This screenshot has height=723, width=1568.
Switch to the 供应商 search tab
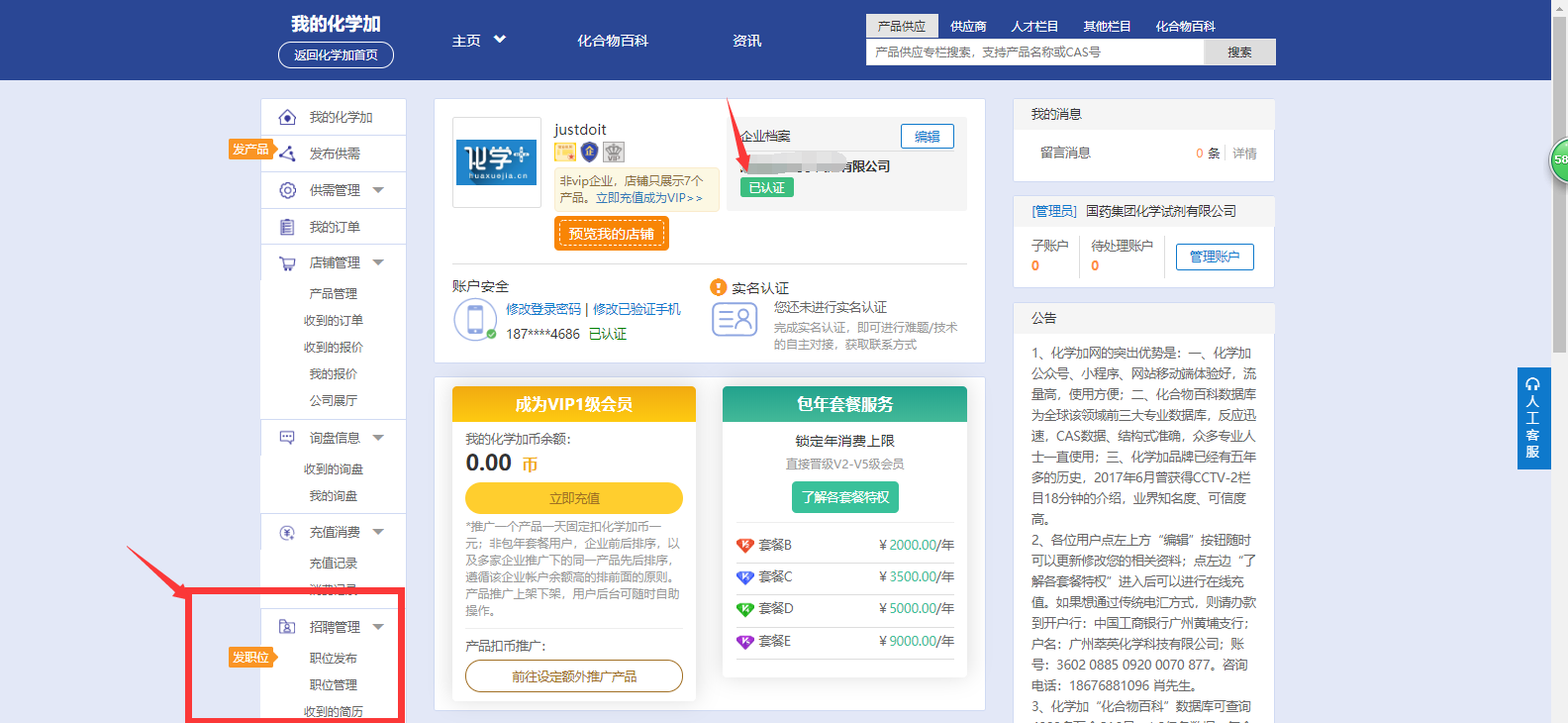(x=967, y=27)
